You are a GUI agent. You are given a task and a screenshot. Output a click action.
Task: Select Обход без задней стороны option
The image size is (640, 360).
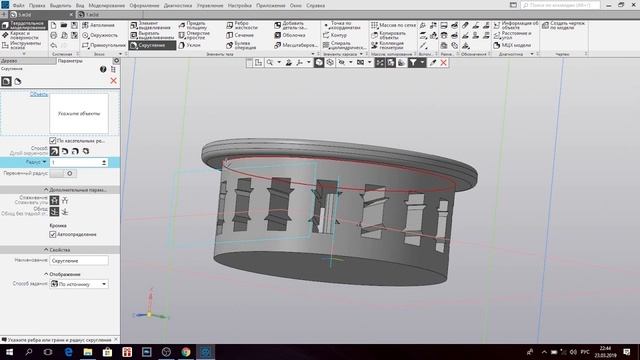point(54,211)
